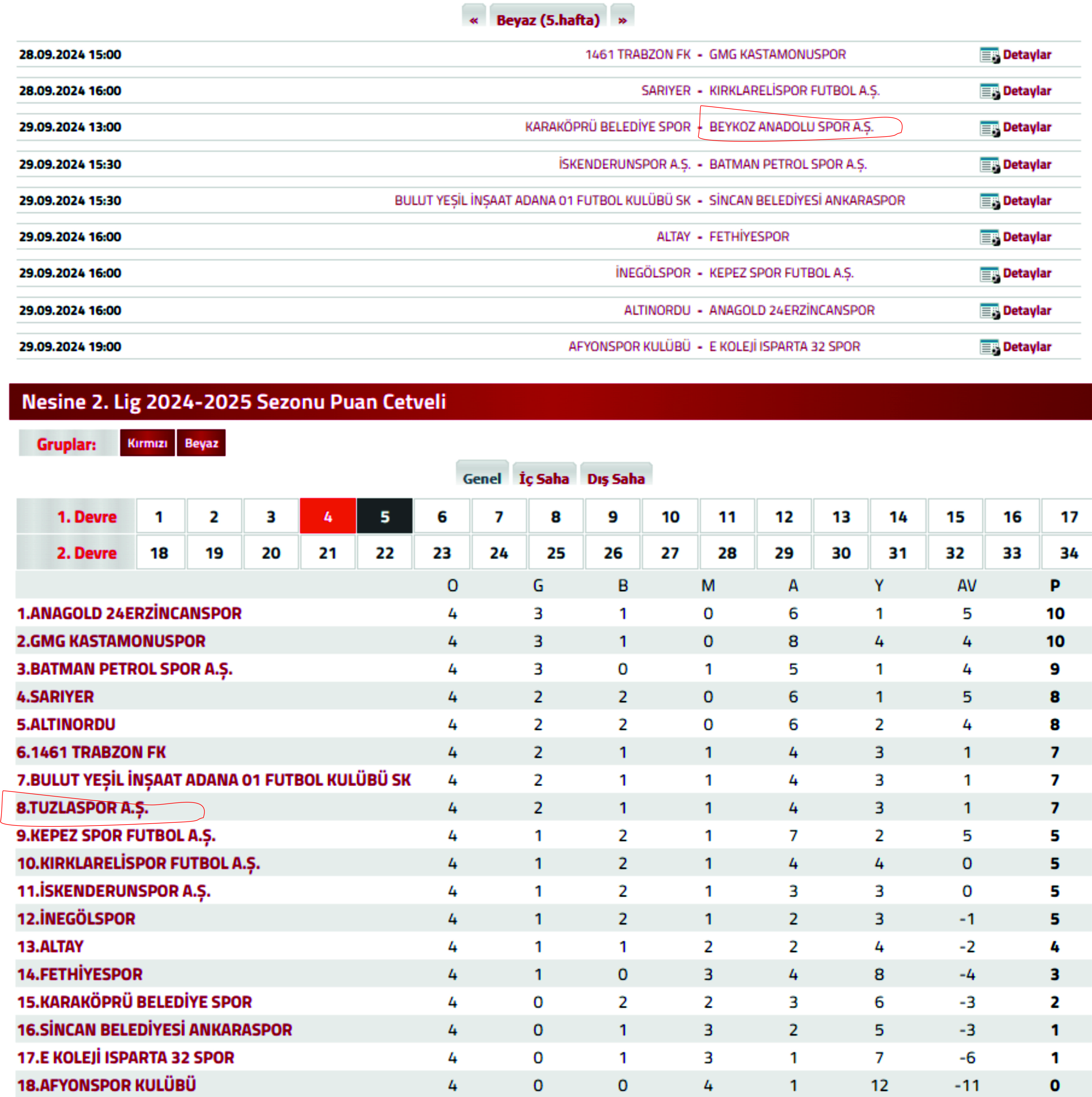Open GMG KASTAMONUSPOR in fixtures
This screenshot has width=1092, height=1097.
[777, 55]
